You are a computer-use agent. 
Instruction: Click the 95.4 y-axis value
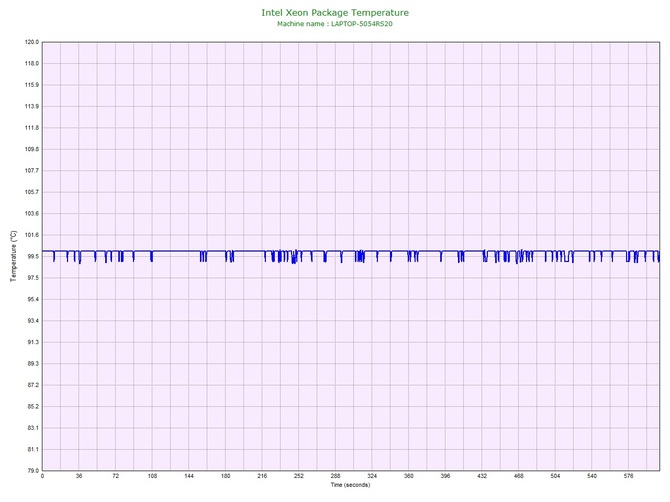33,299
